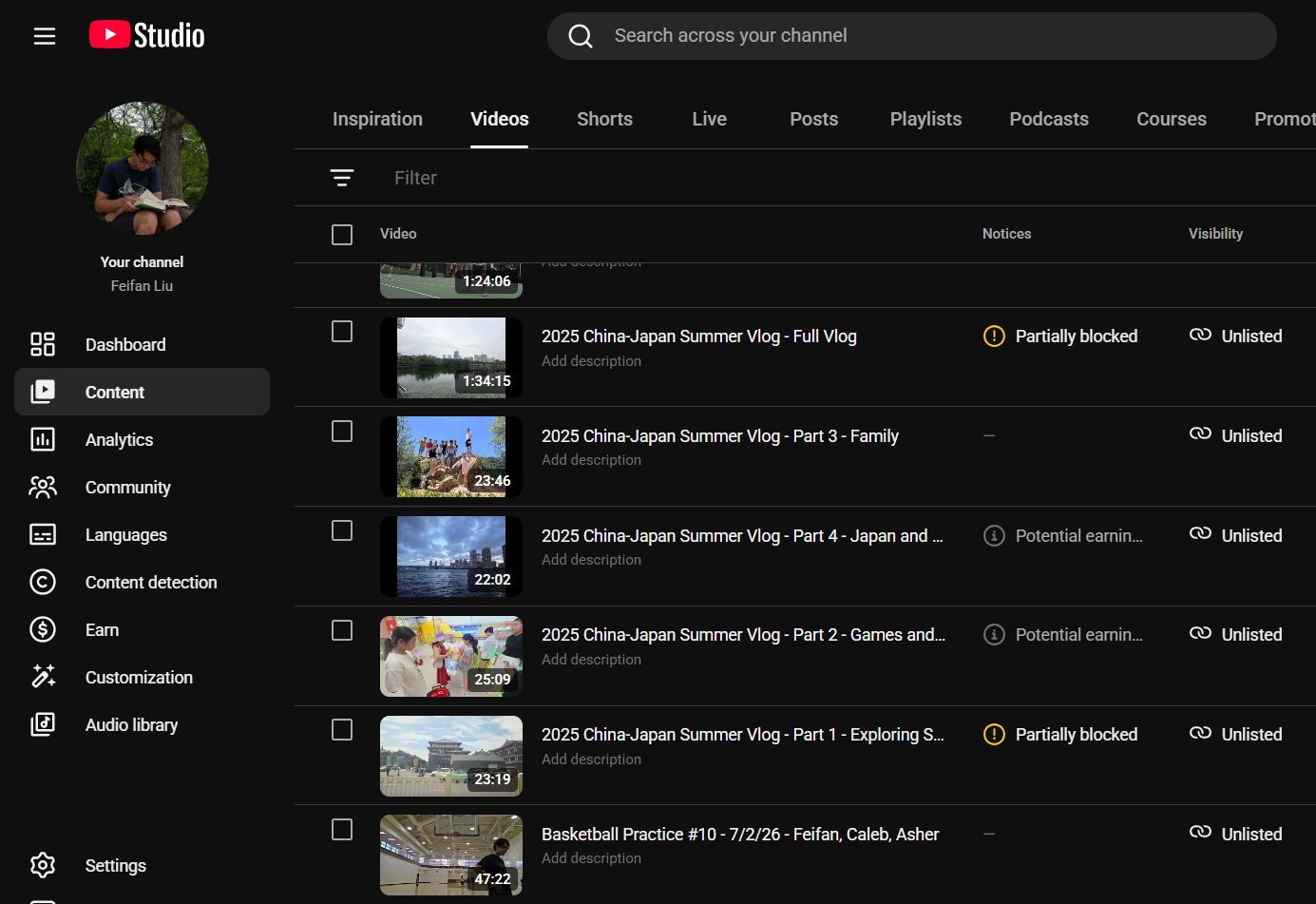Open the Courses tab
The width and height of the screenshot is (1316, 904).
(1172, 119)
